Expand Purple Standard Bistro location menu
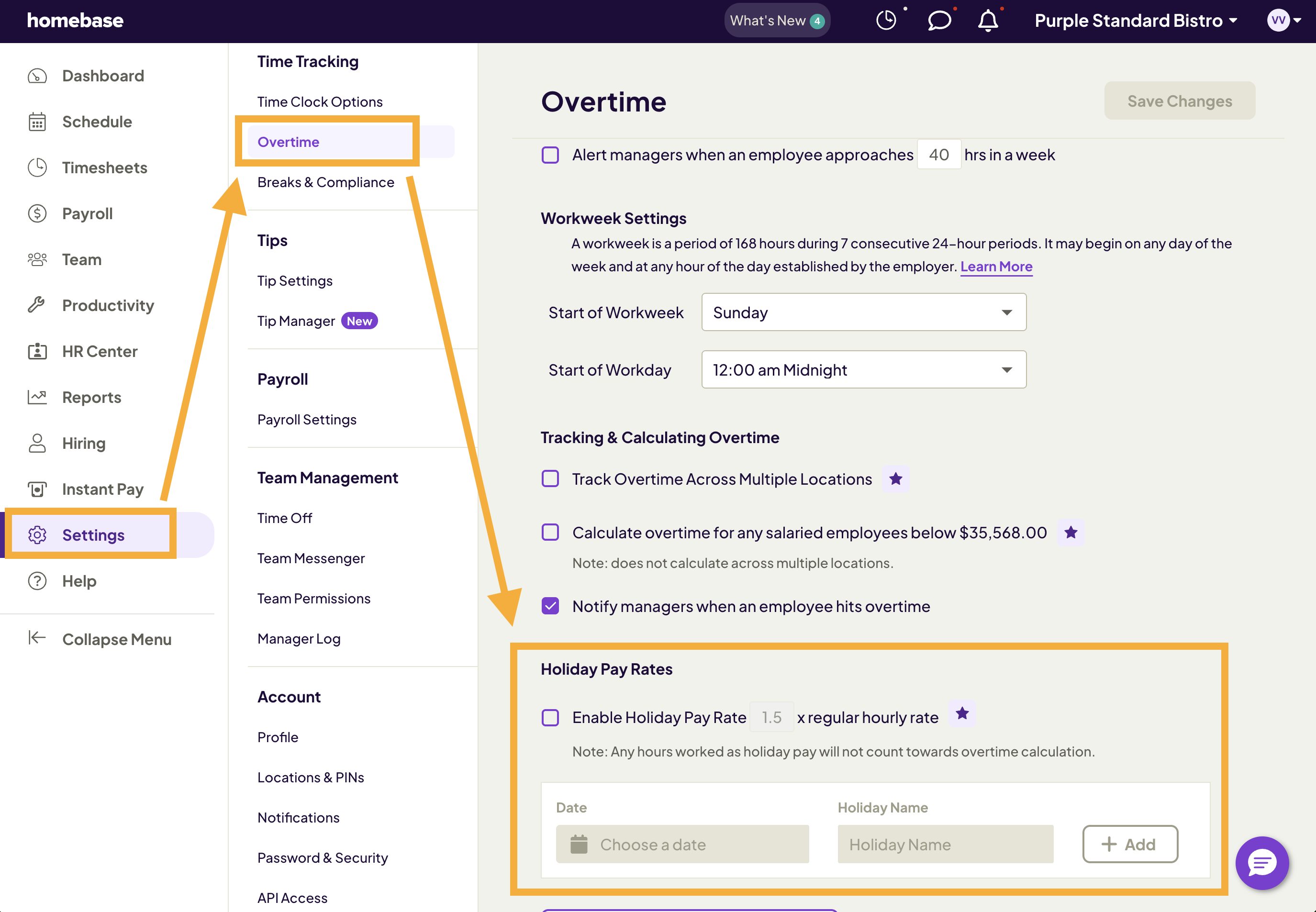1316x912 pixels. point(1136,21)
